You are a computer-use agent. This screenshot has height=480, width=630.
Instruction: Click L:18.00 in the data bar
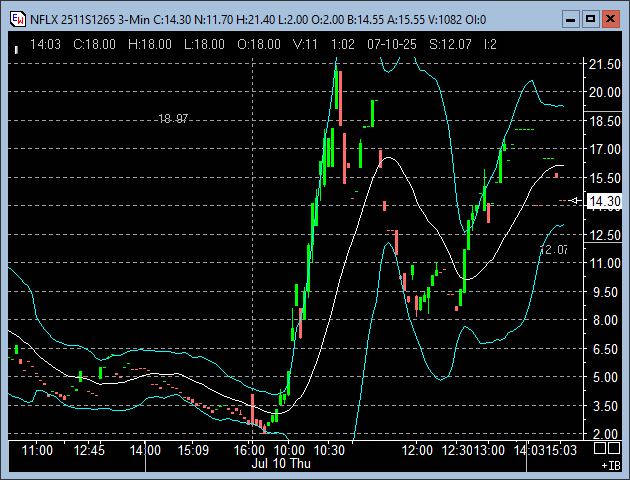click(204, 44)
